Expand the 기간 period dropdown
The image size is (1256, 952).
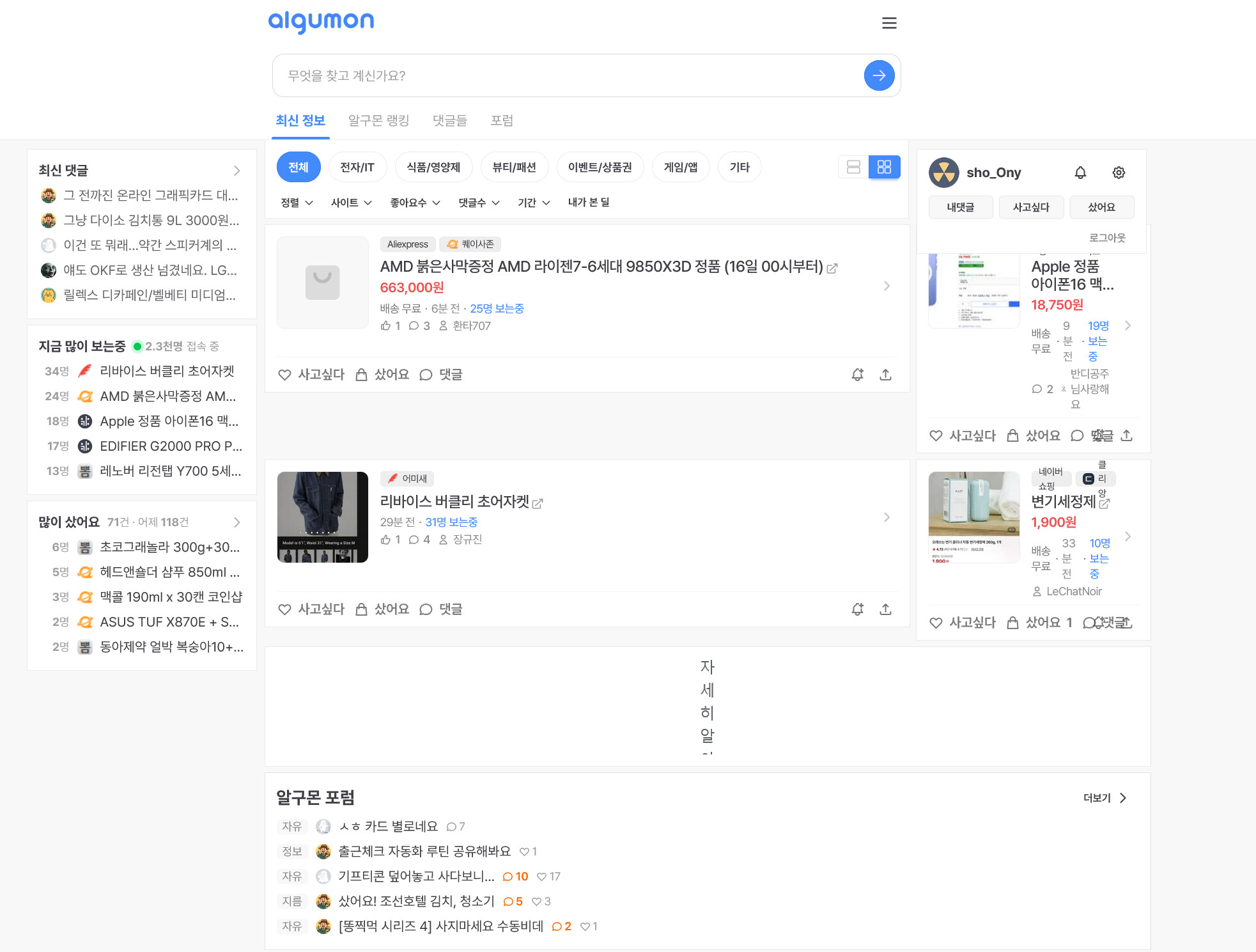click(x=533, y=203)
